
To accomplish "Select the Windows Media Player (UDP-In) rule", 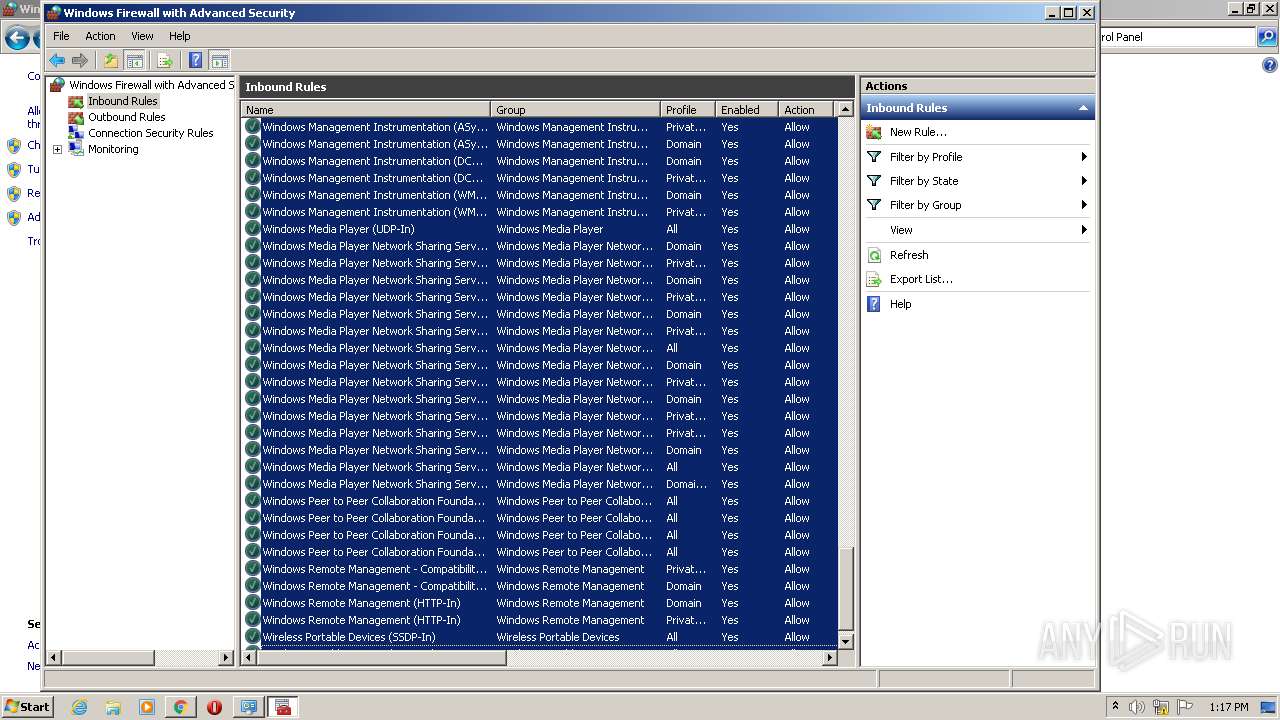I will coord(539,229).
